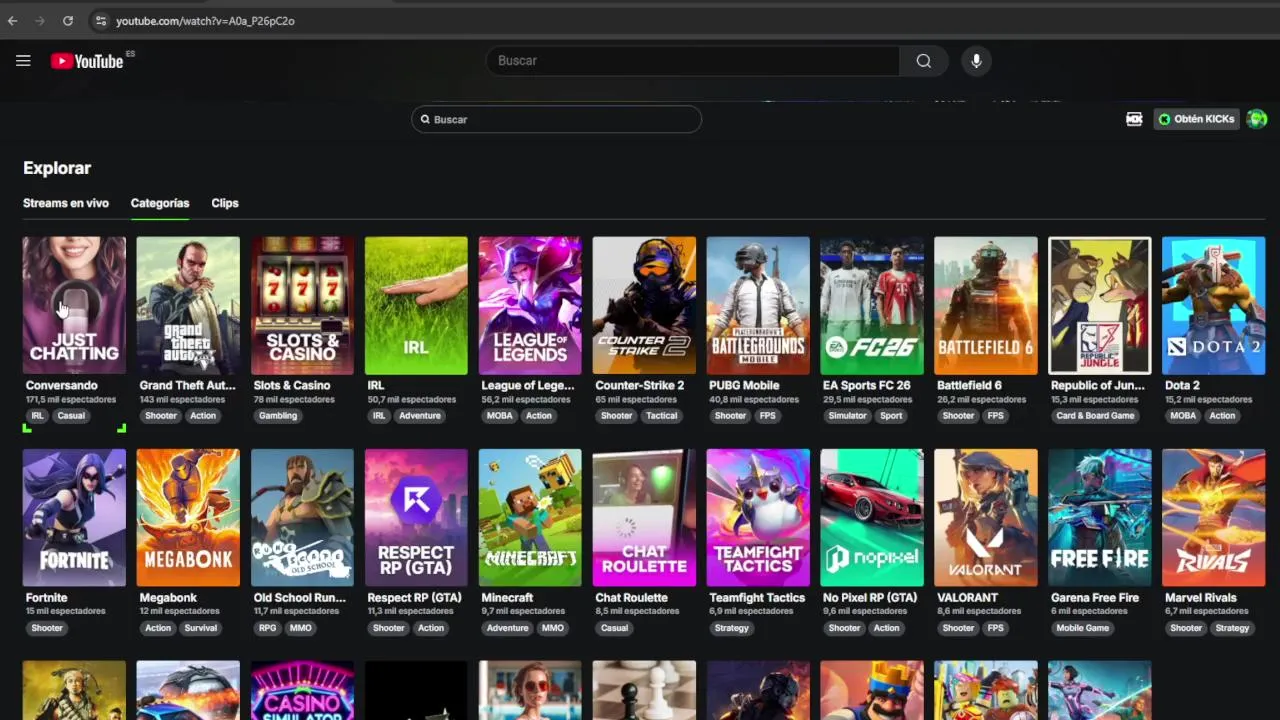1280x720 pixels.
Task: Open the Chat Roulette thumbnail
Action: 644,517
